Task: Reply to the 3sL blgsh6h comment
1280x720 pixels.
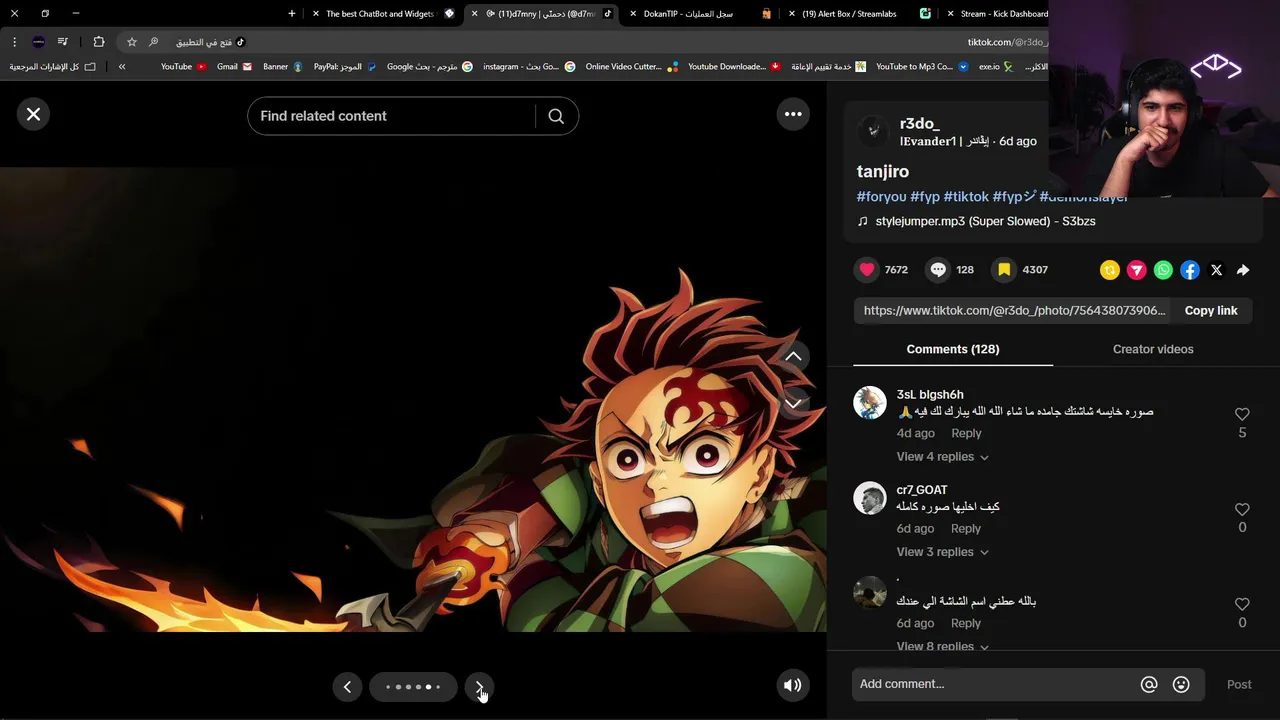Action: coord(966,433)
